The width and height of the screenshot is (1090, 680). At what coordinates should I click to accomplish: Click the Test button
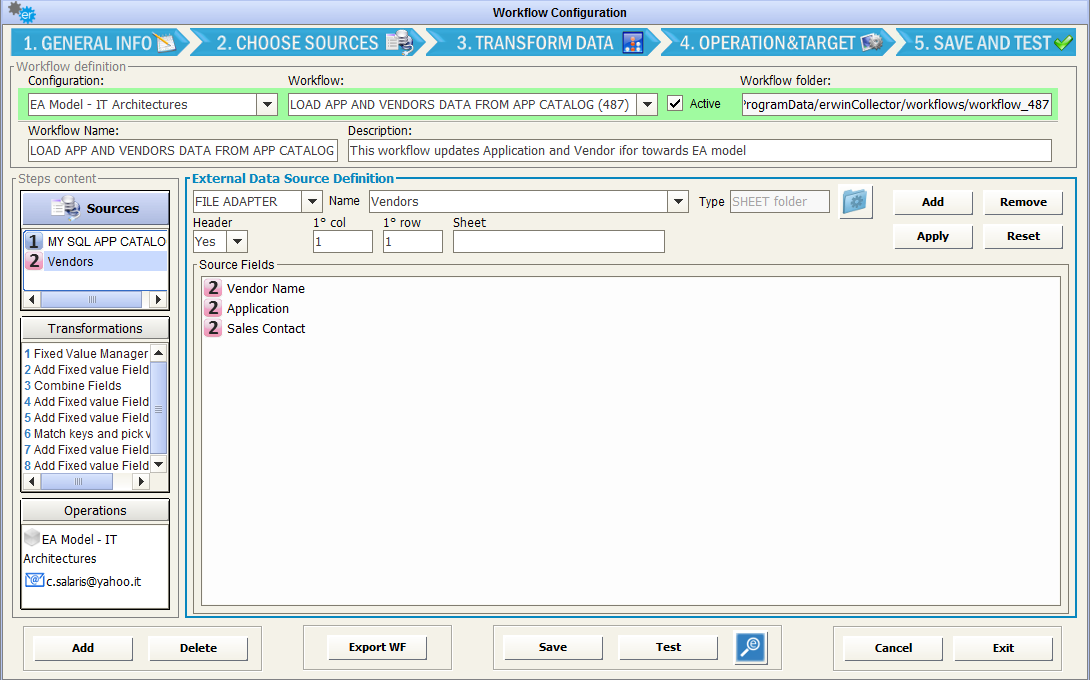coord(668,647)
